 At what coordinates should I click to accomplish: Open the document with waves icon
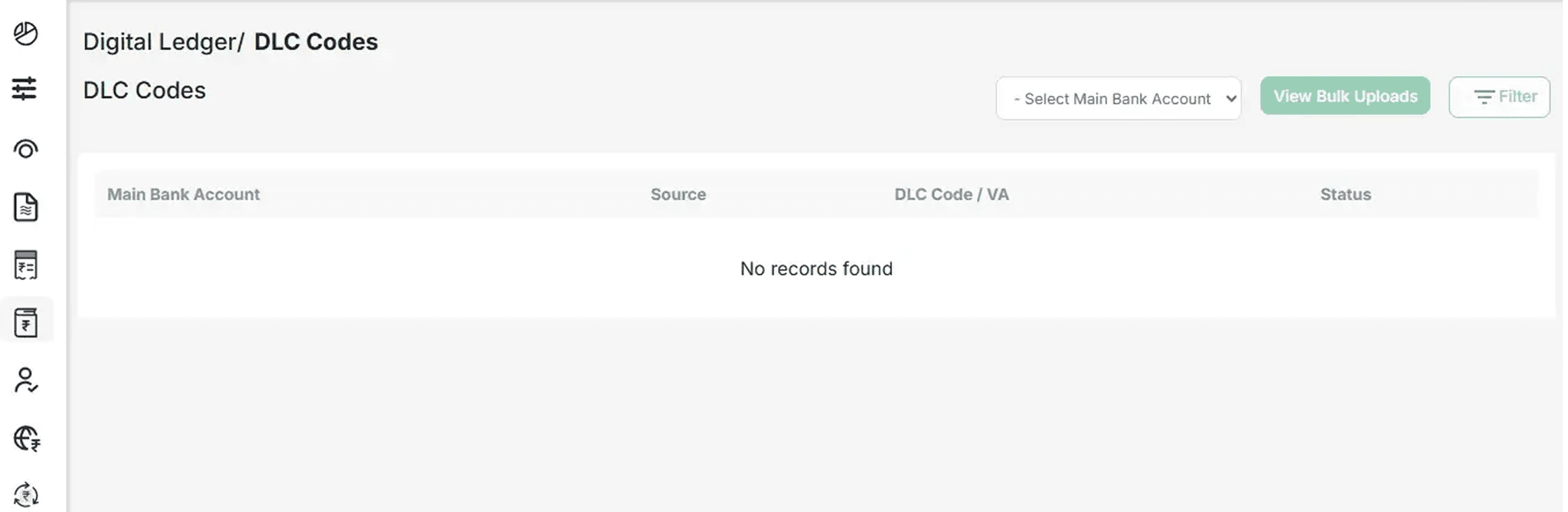[x=26, y=207]
